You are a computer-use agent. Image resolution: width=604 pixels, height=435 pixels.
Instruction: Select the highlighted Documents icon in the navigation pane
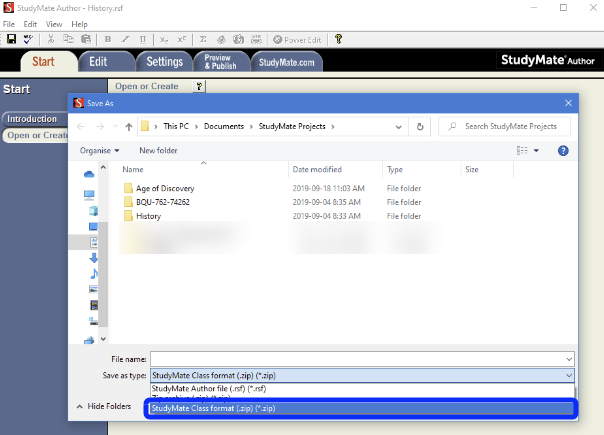tap(94, 242)
